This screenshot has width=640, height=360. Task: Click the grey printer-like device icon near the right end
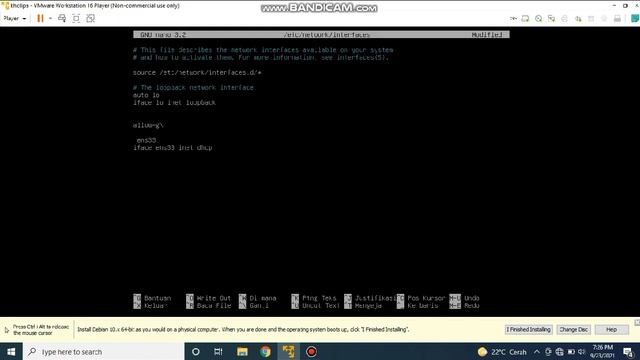tap(618, 18)
